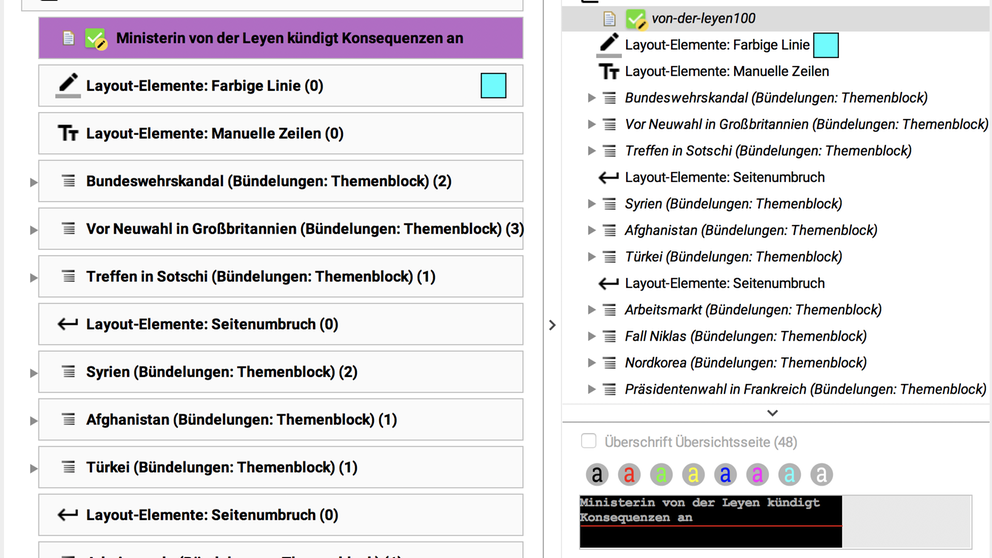Collapse panel with the middle divider arrow
The height and width of the screenshot is (558, 992).
click(552, 325)
